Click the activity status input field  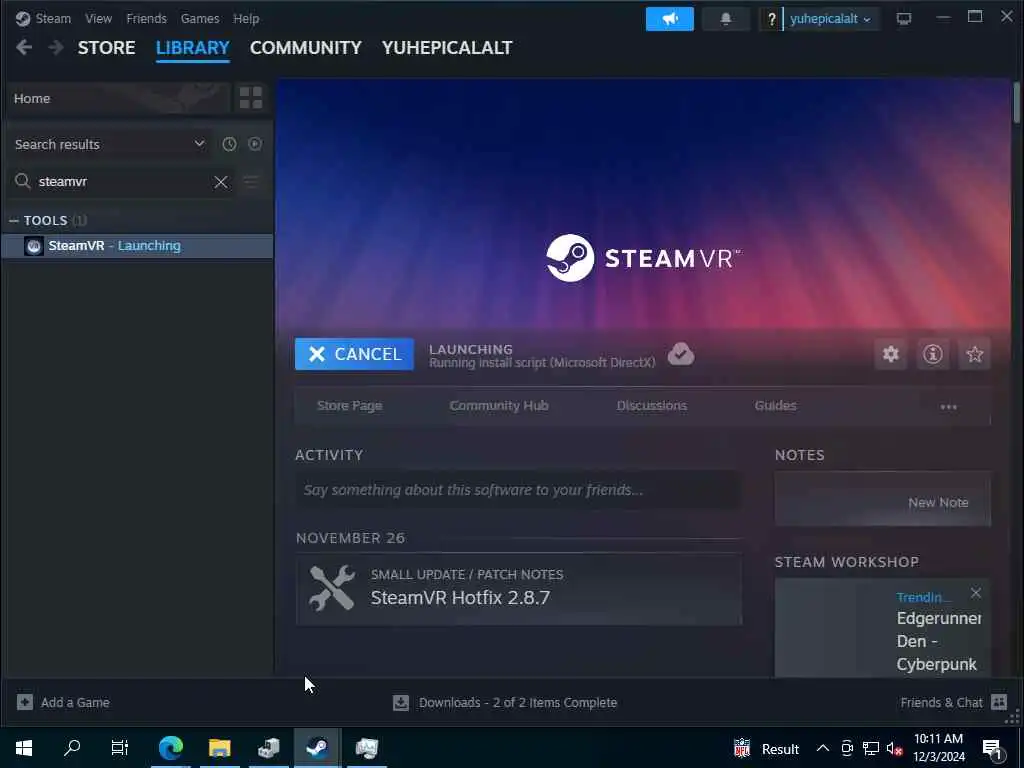click(519, 490)
